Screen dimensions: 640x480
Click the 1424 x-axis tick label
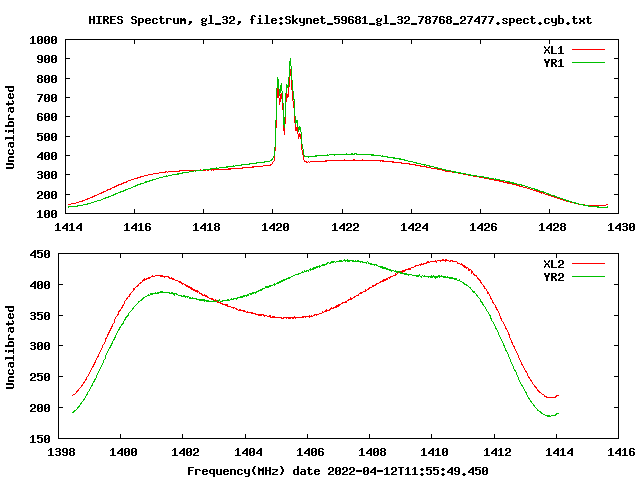tap(414, 227)
